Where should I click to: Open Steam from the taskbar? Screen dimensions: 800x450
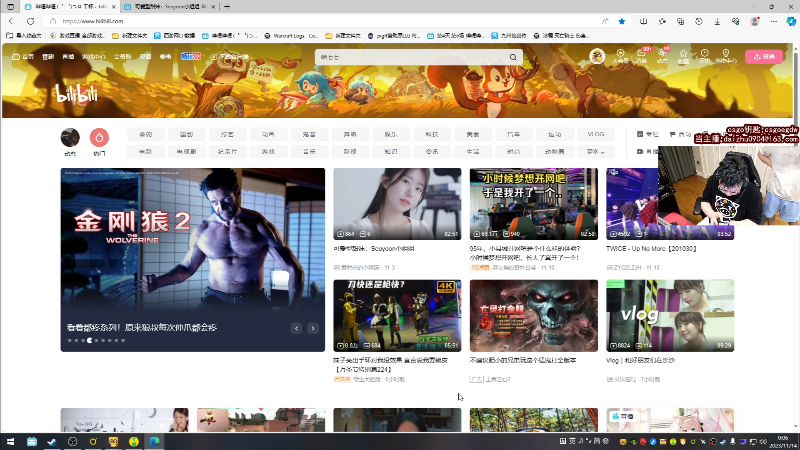pyautogui.click(x=52, y=441)
